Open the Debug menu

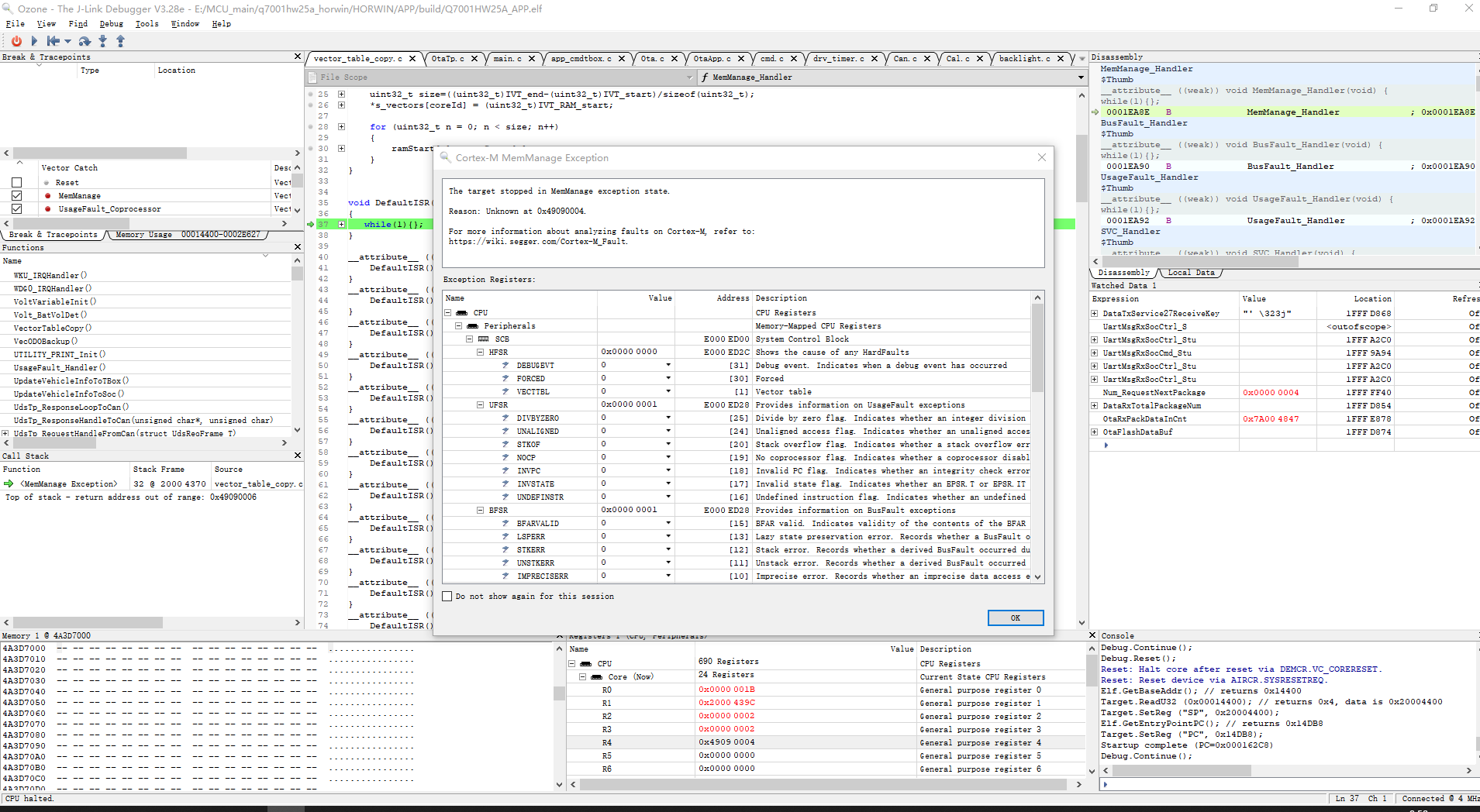tap(111, 24)
